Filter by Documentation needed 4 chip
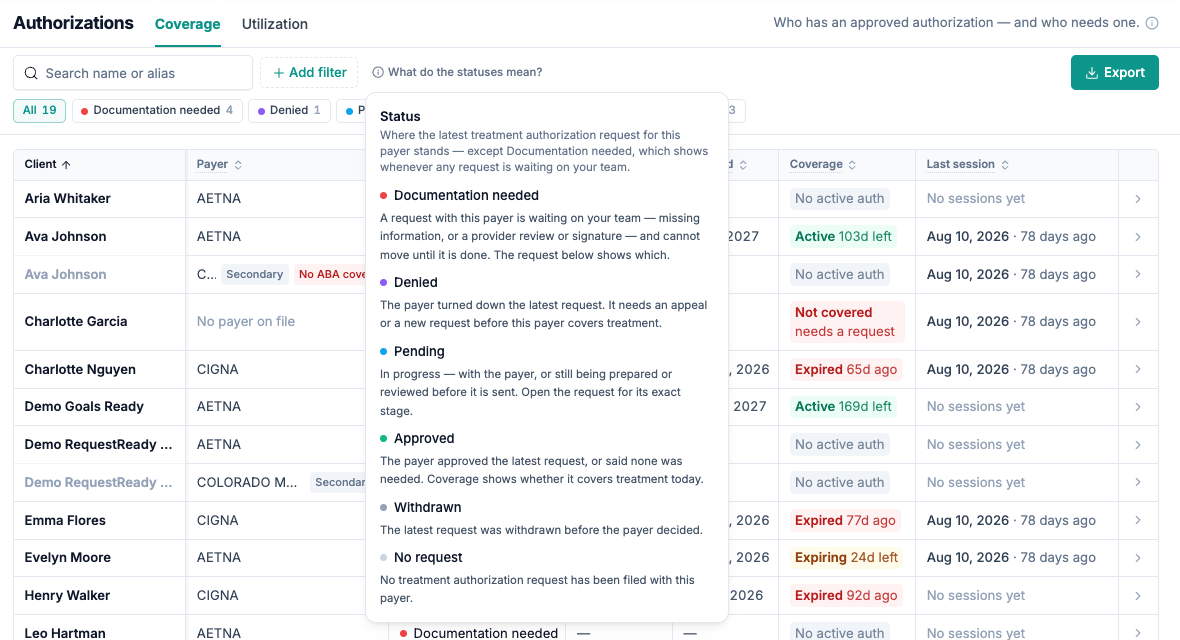The width and height of the screenshot is (1180, 640). [157, 111]
